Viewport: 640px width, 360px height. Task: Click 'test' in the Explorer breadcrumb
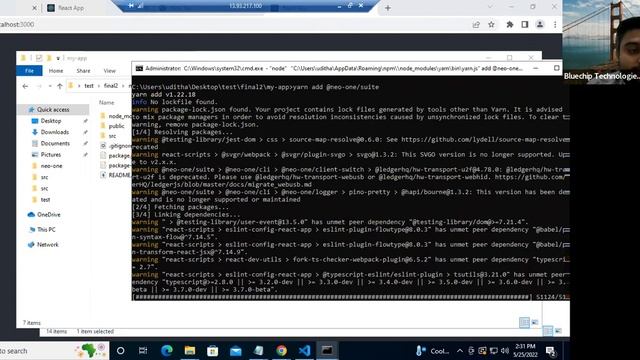(89, 86)
